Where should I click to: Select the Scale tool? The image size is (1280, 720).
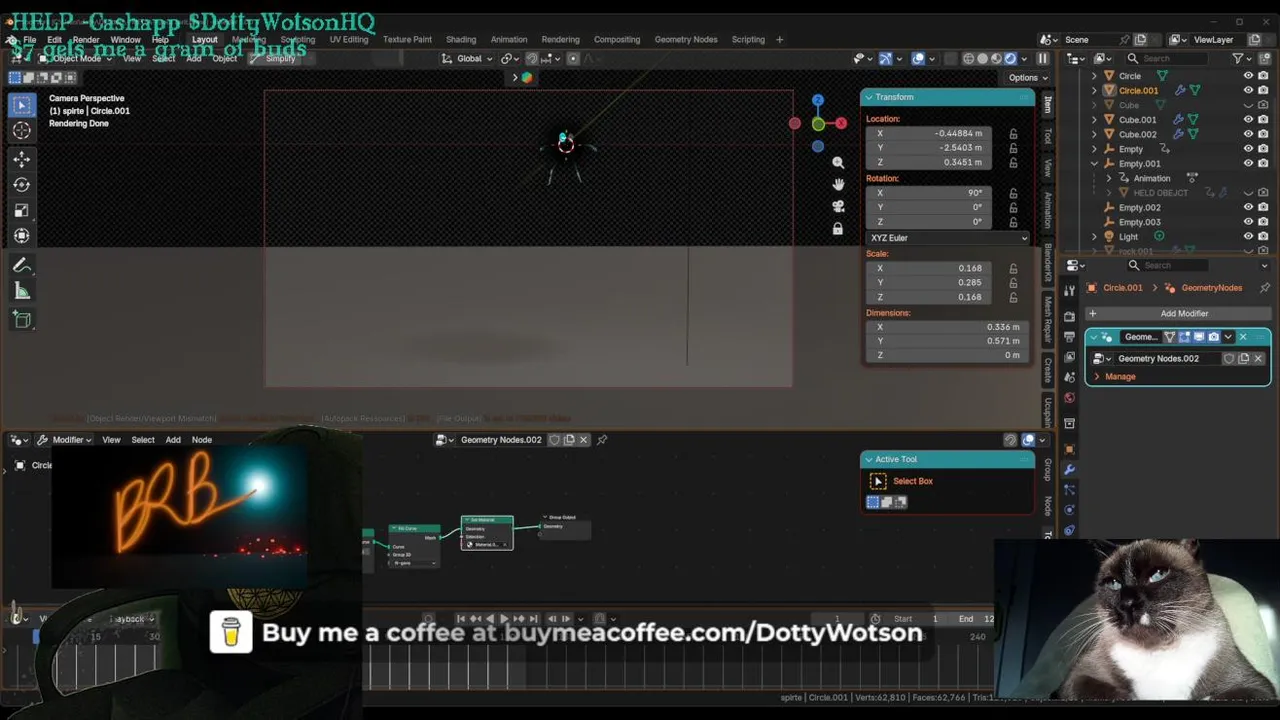click(22, 211)
